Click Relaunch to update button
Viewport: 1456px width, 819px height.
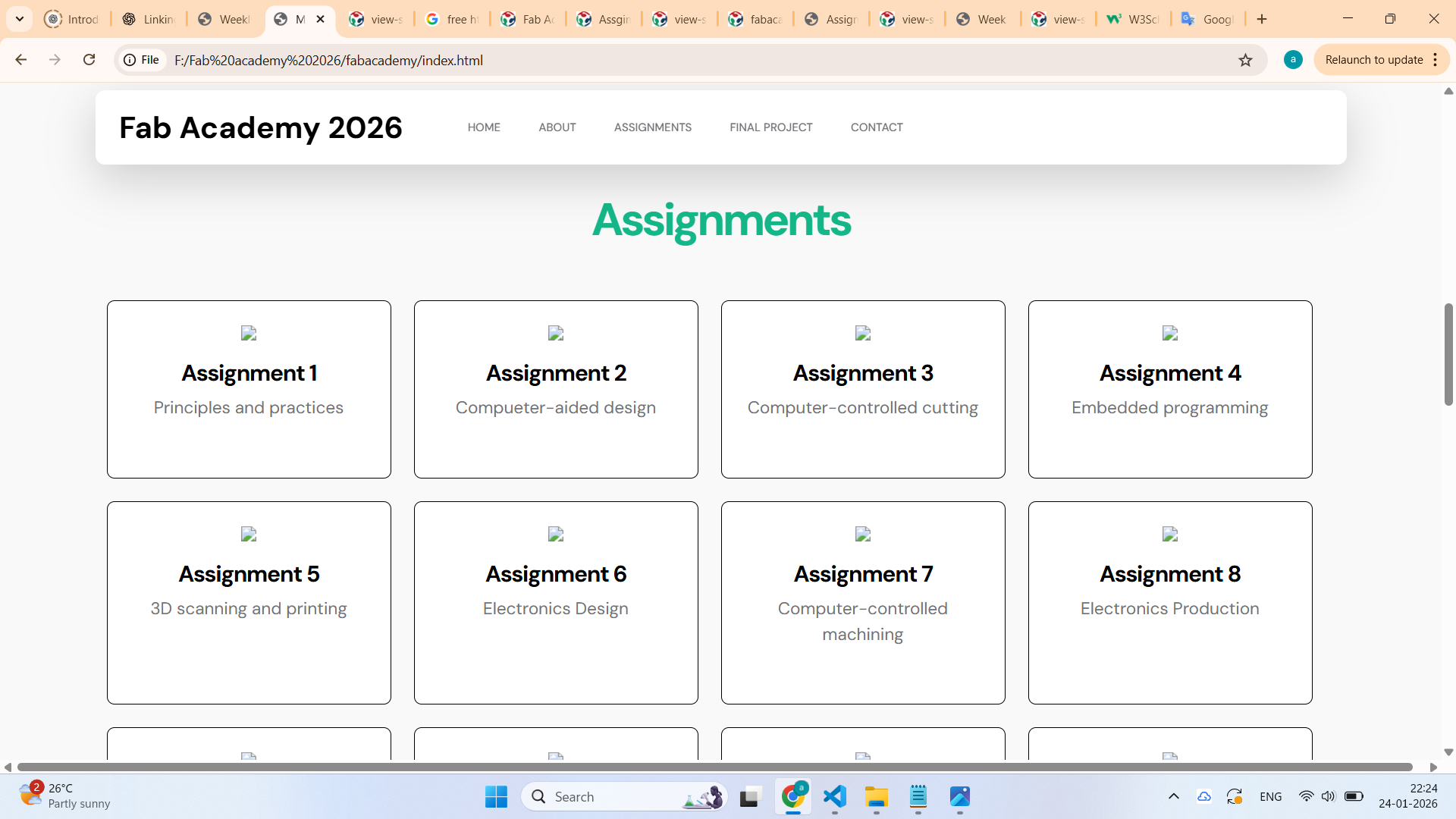pos(1373,60)
